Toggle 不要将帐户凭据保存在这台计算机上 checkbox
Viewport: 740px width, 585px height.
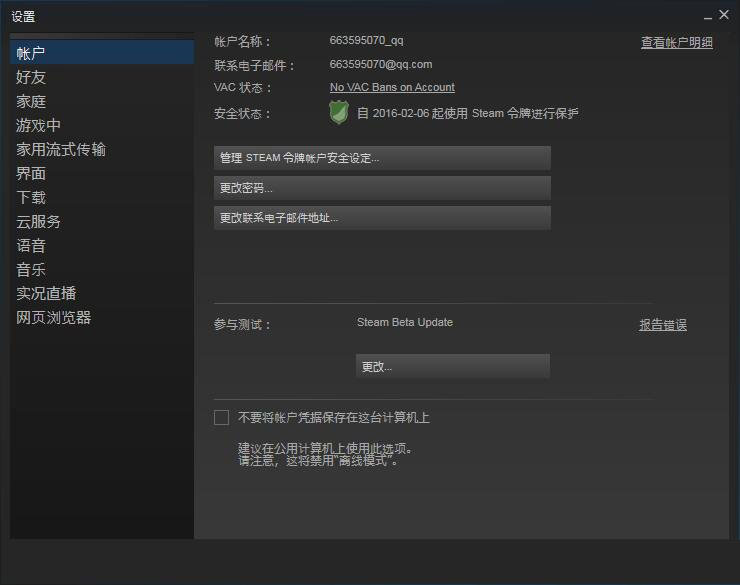(221, 418)
